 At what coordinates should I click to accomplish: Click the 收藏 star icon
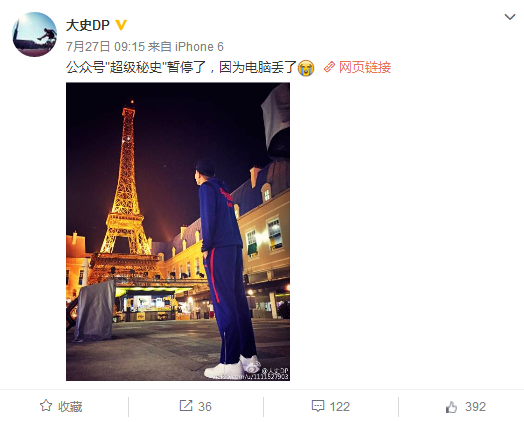[46, 406]
